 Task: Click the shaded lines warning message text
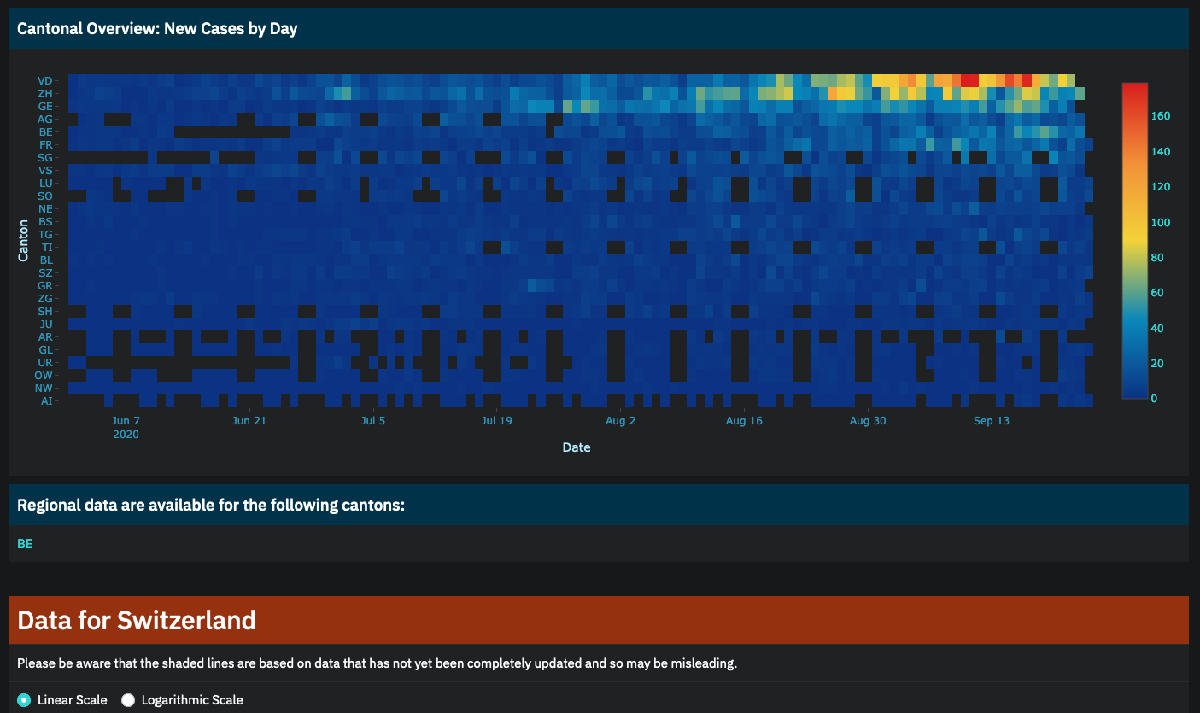(x=376, y=662)
